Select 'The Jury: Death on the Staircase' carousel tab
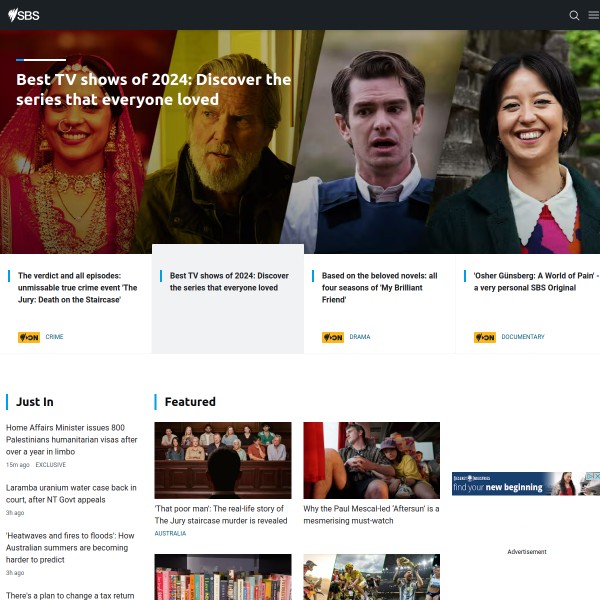The height and width of the screenshot is (600, 600). [76, 288]
